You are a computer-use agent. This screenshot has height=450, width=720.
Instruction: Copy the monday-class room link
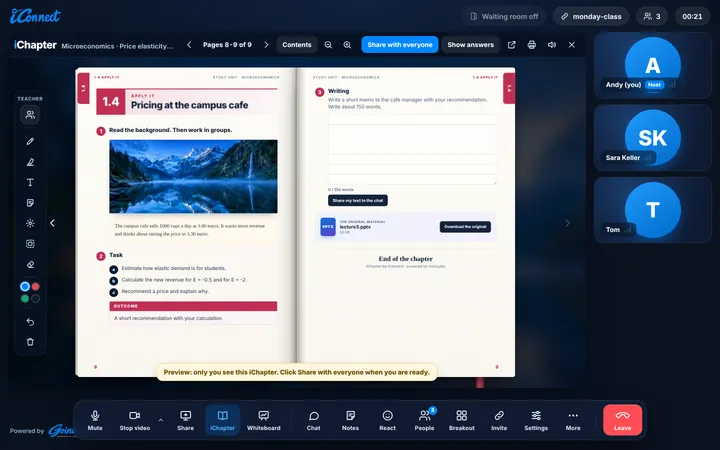click(591, 17)
